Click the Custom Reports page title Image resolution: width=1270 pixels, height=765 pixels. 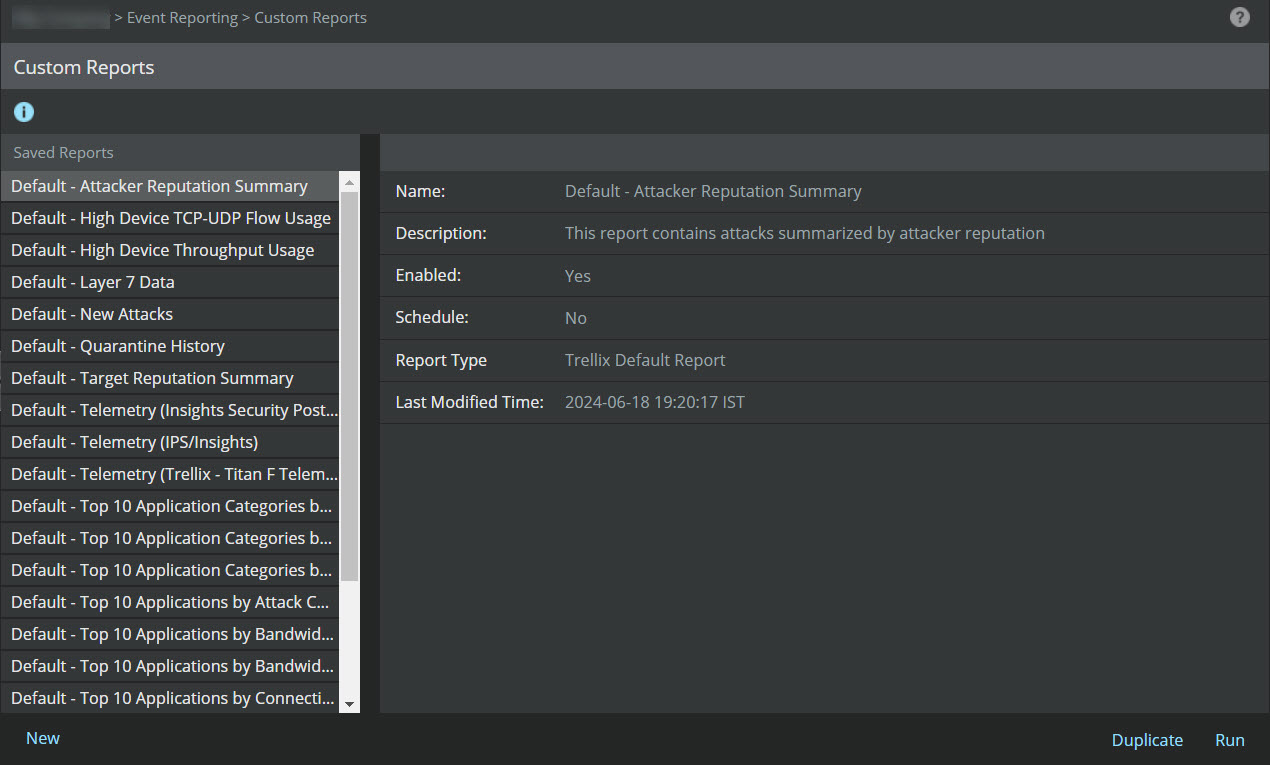84,68
